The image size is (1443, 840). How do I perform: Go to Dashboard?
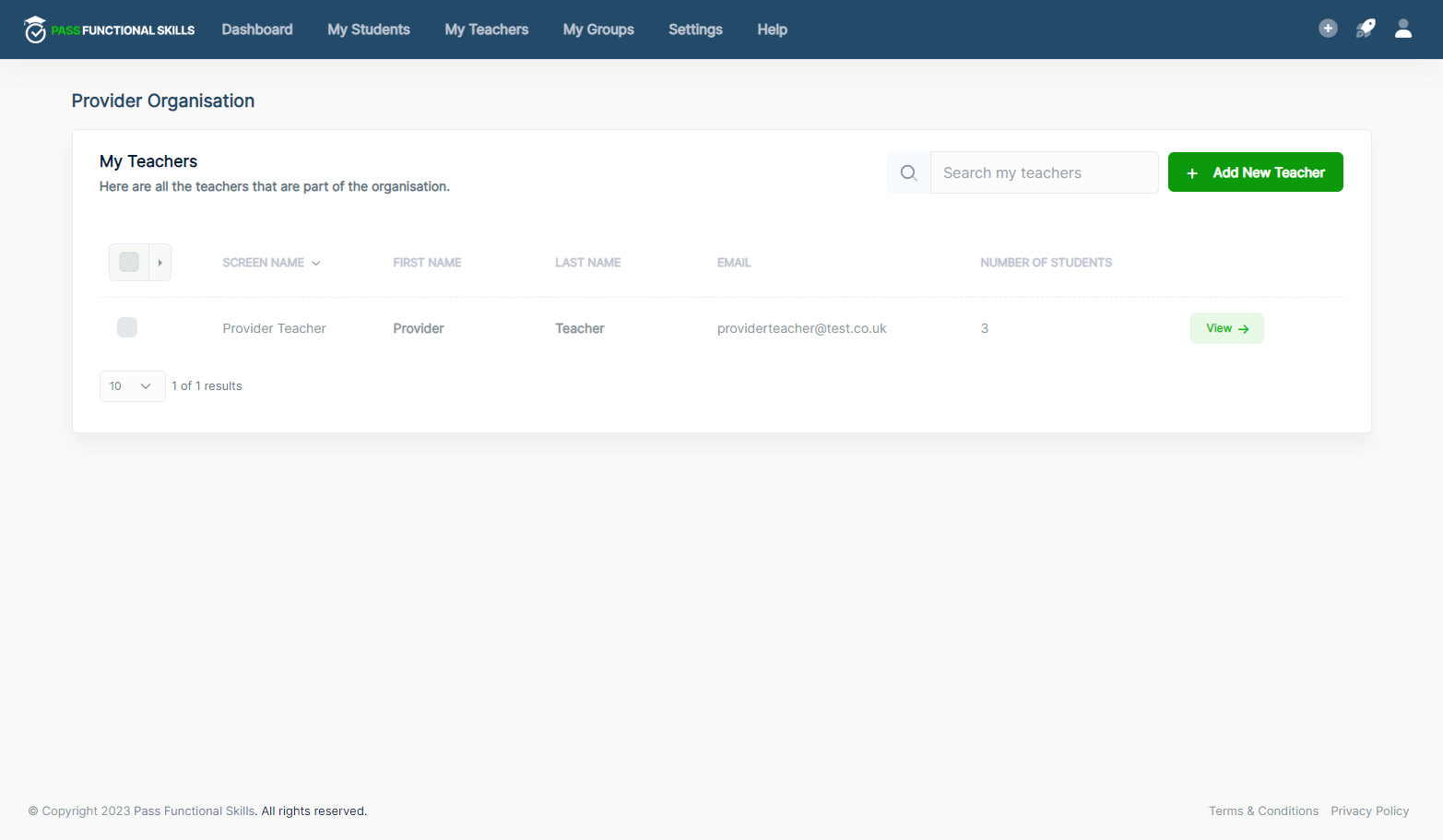tap(257, 30)
